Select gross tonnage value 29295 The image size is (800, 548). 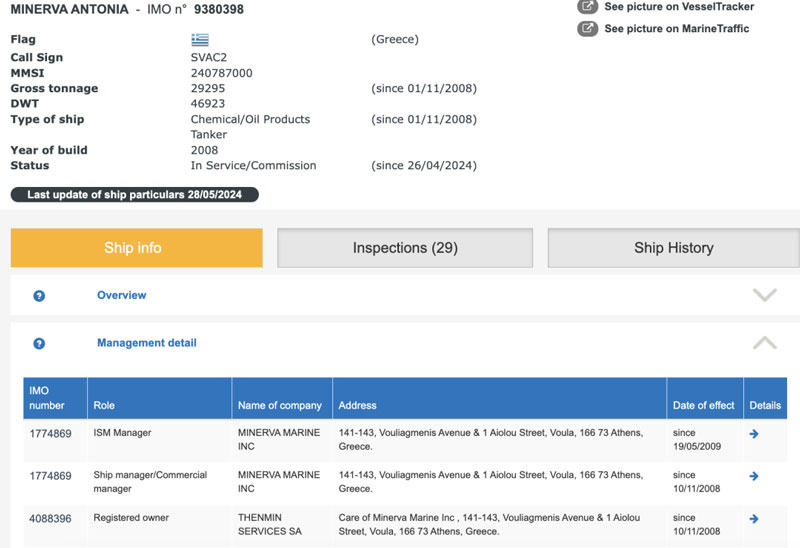point(208,88)
